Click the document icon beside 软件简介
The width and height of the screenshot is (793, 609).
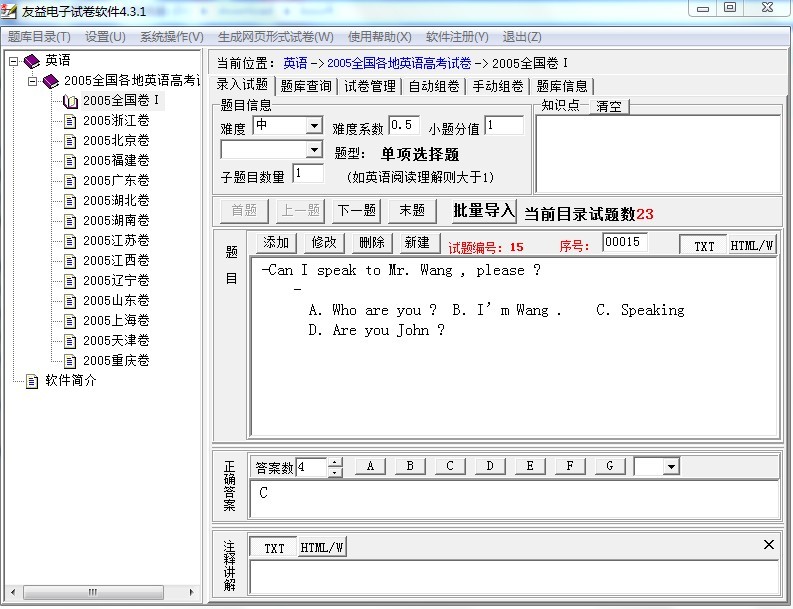[32, 381]
